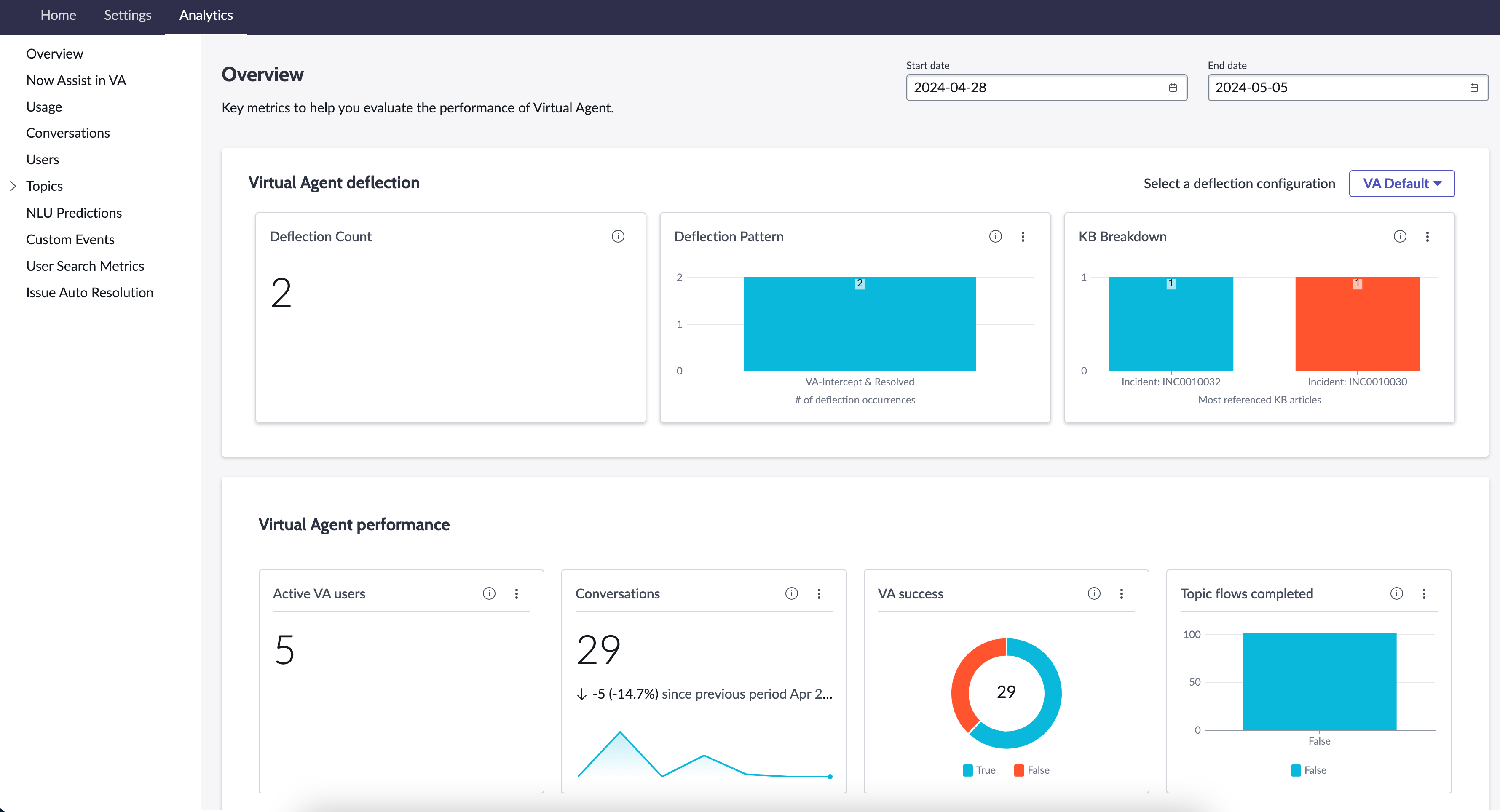Open the Start date calendar picker
The image size is (1500, 812).
[1173, 88]
